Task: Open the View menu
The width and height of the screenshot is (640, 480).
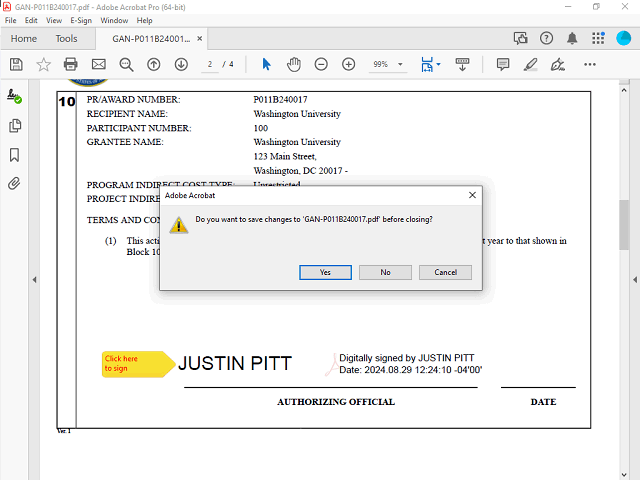Action: [54, 20]
